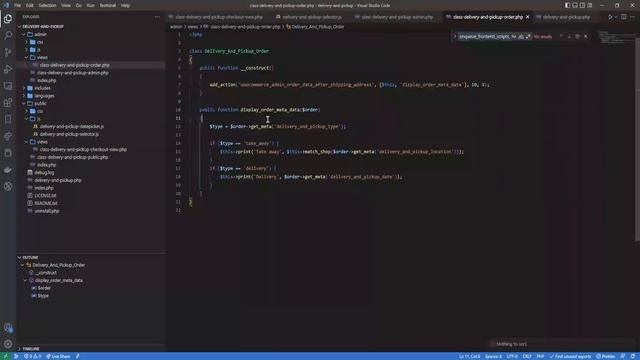Click the notifications bell in status bar
640x360 pixels.
coord(633,356)
